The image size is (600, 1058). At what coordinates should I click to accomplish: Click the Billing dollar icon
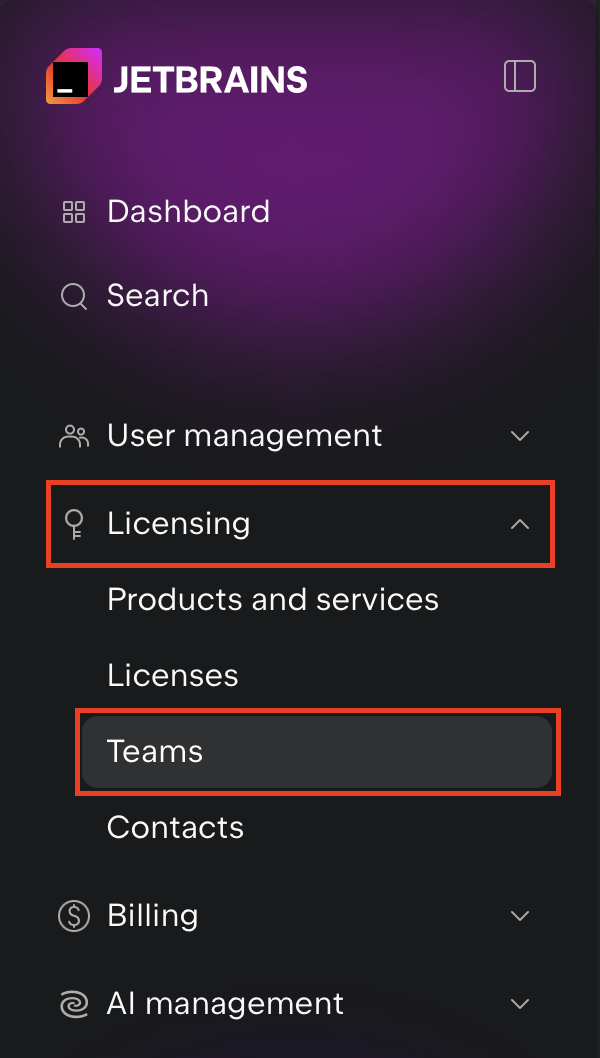74,916
